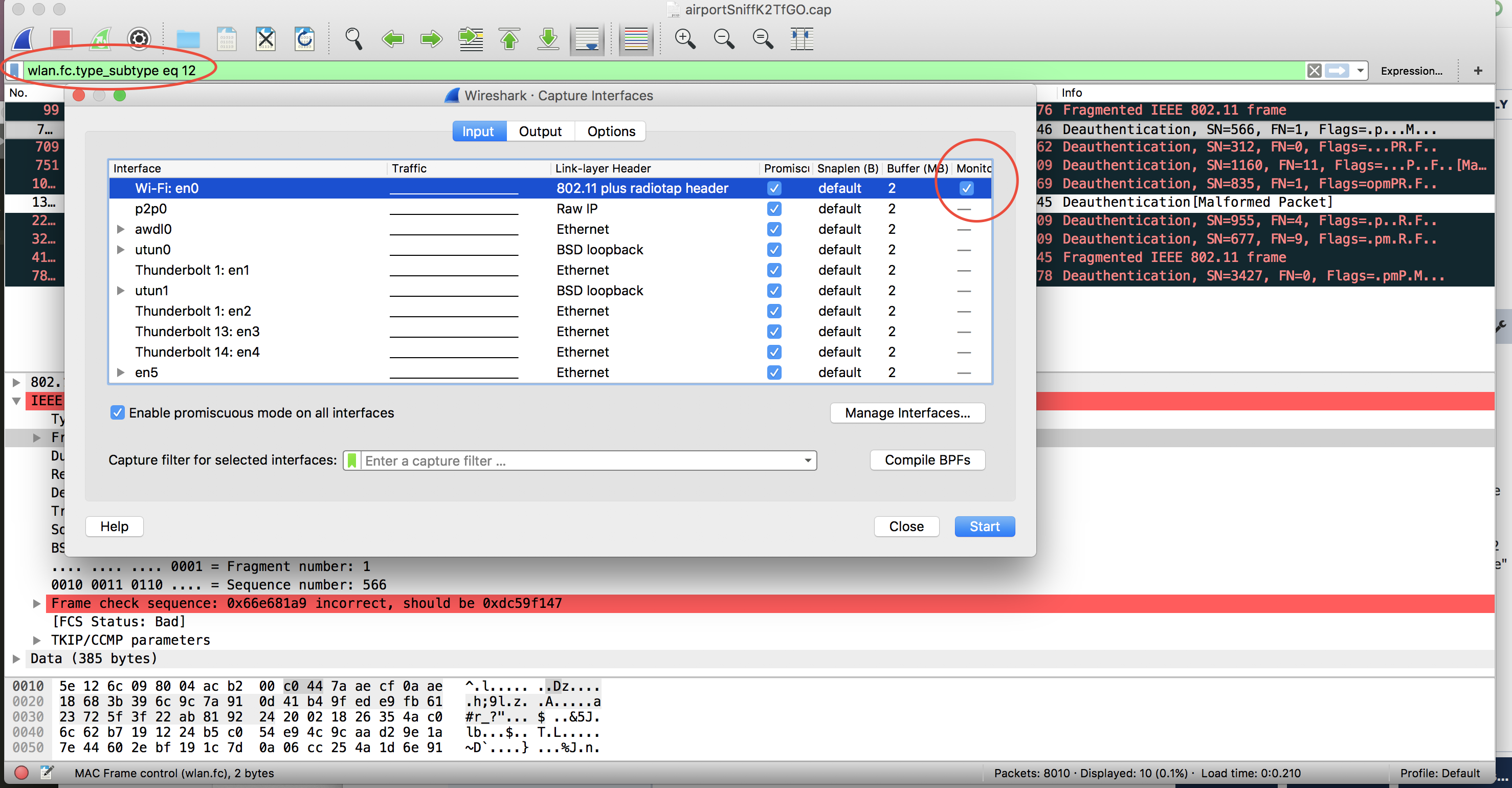Save this capture file icon
This screenshot has height=788, width=1512.
[227, 39]
